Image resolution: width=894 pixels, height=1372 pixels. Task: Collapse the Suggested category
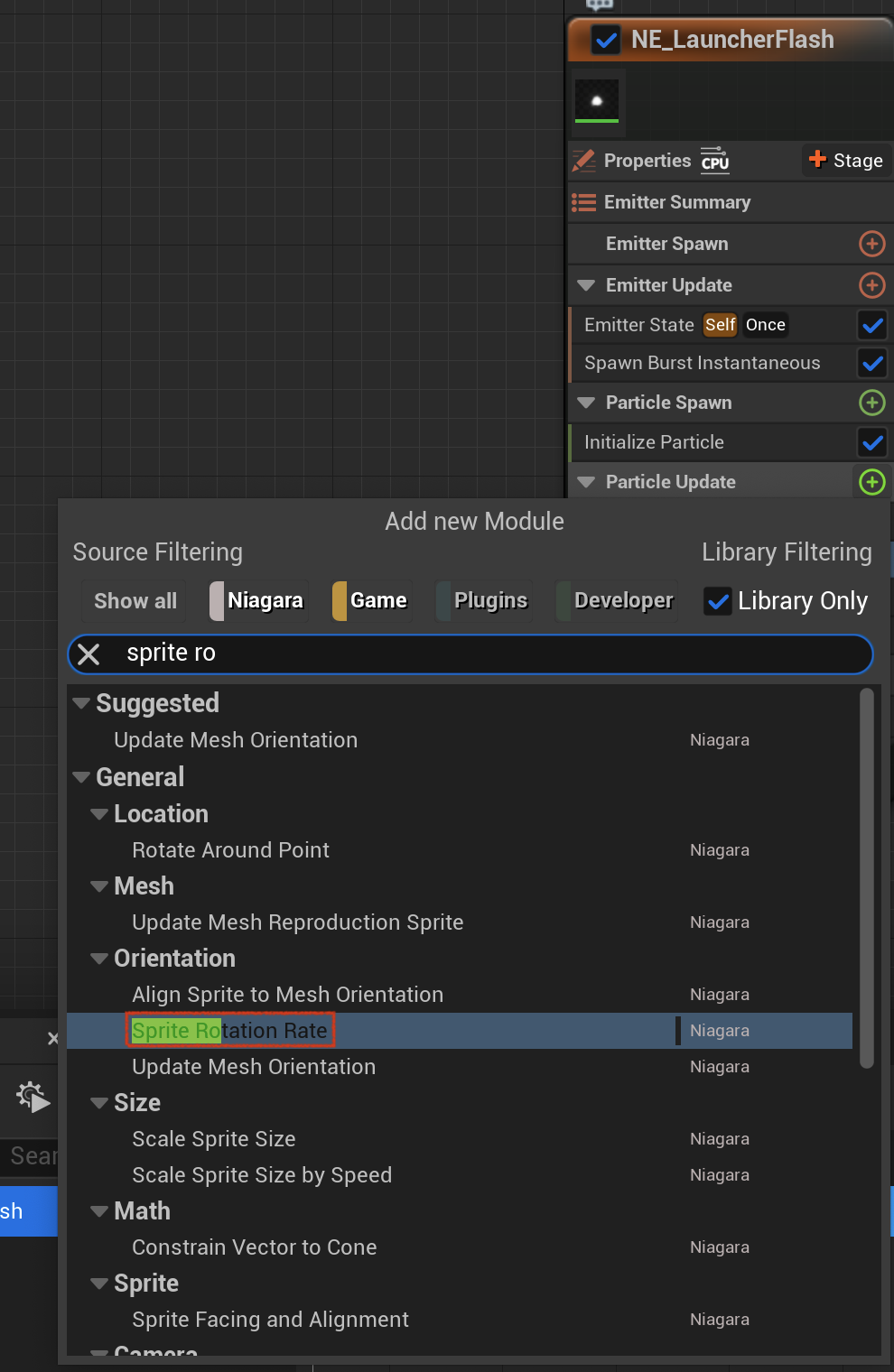81,703
